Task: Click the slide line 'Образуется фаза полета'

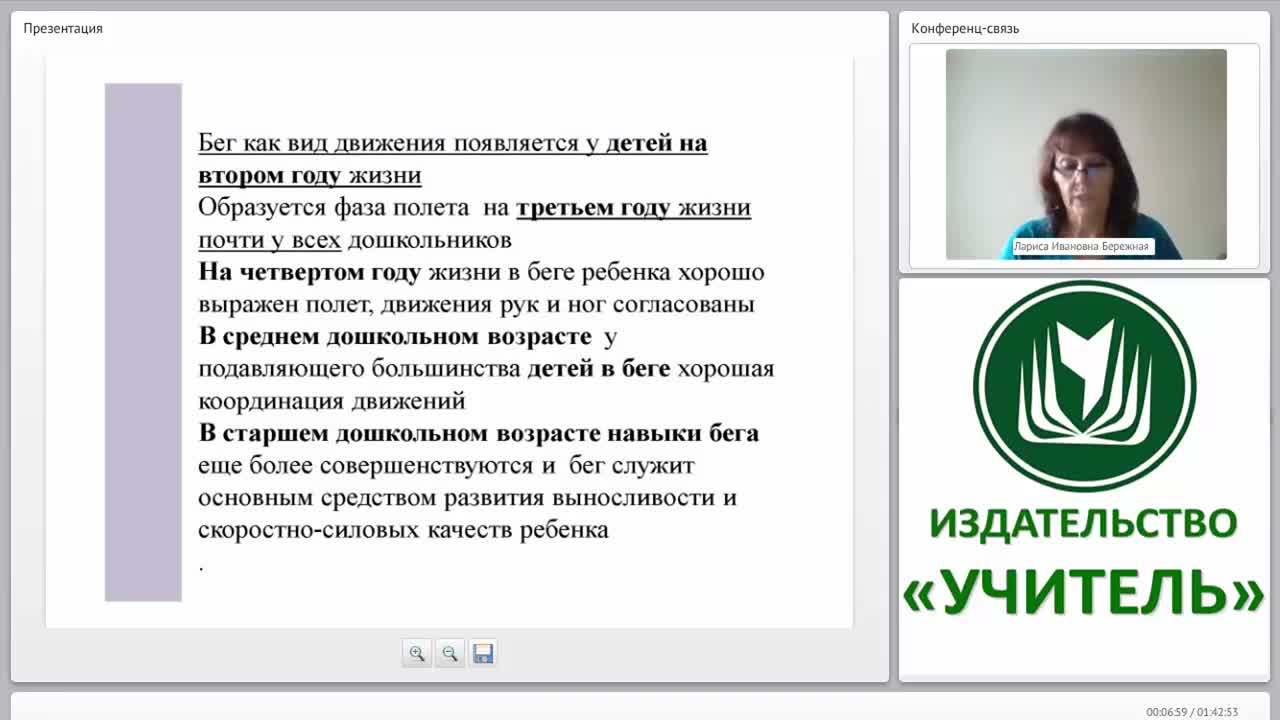Action: pyautogui.click(x=475, y=207)
